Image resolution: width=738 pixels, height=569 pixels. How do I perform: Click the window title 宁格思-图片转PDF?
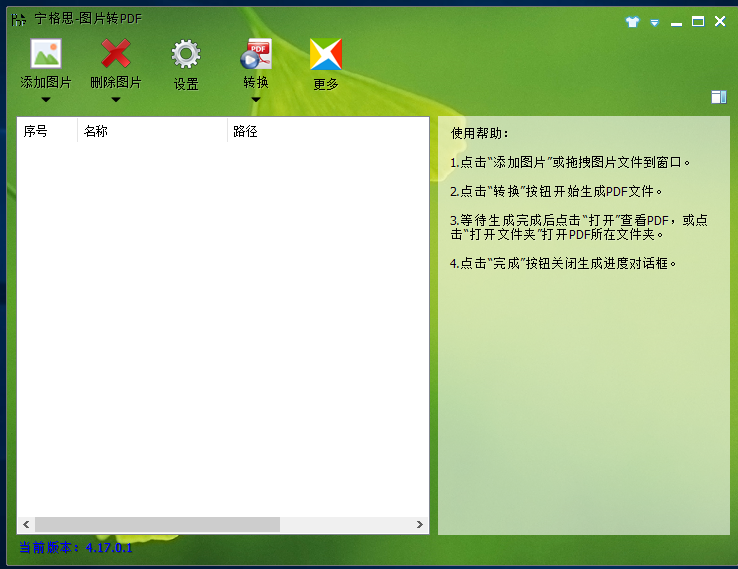pyautogui.click(x=88, y=19)
